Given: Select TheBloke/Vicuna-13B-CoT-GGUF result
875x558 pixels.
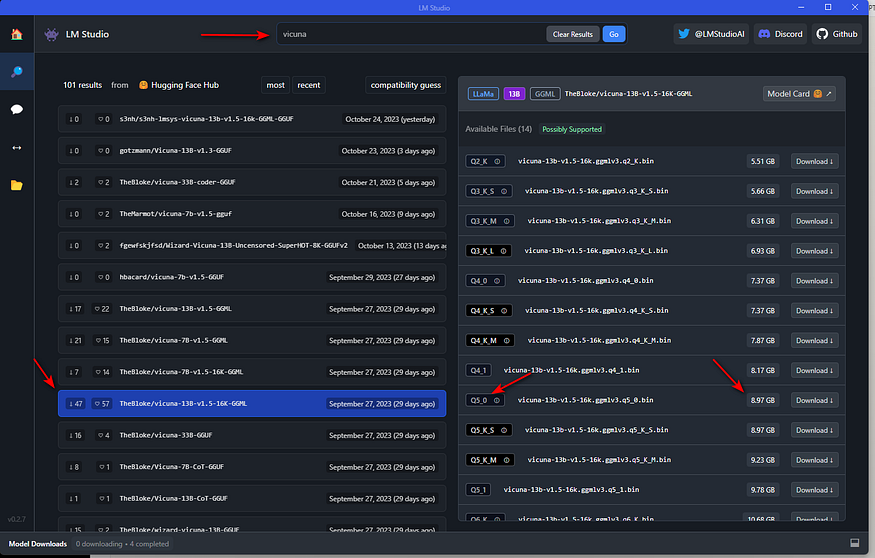Looking at the screenshot, I should pos(252,498).
